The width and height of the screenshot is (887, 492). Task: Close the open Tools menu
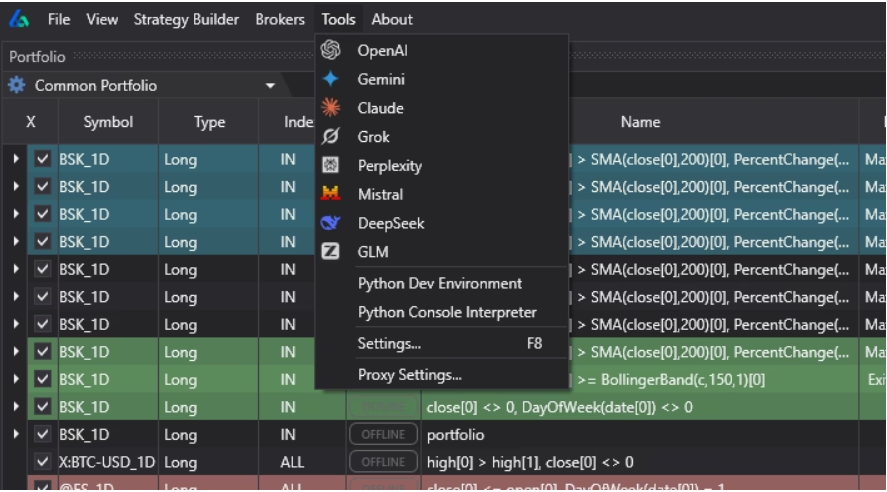pyautogui.click(x=338, y=19)
